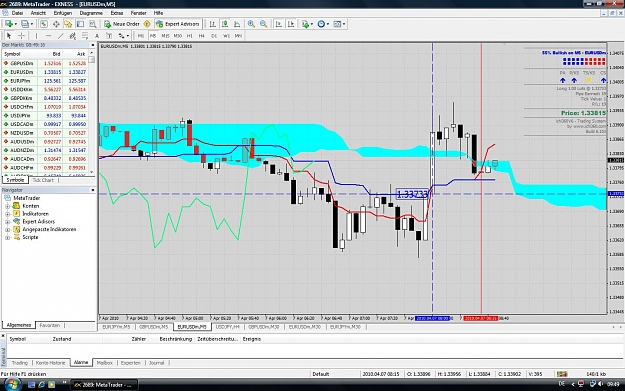Viewport: 625px width, 391px height.
Task: Expand Expert Advisors in Navigator tree
Action: click(x=7, y=222)
